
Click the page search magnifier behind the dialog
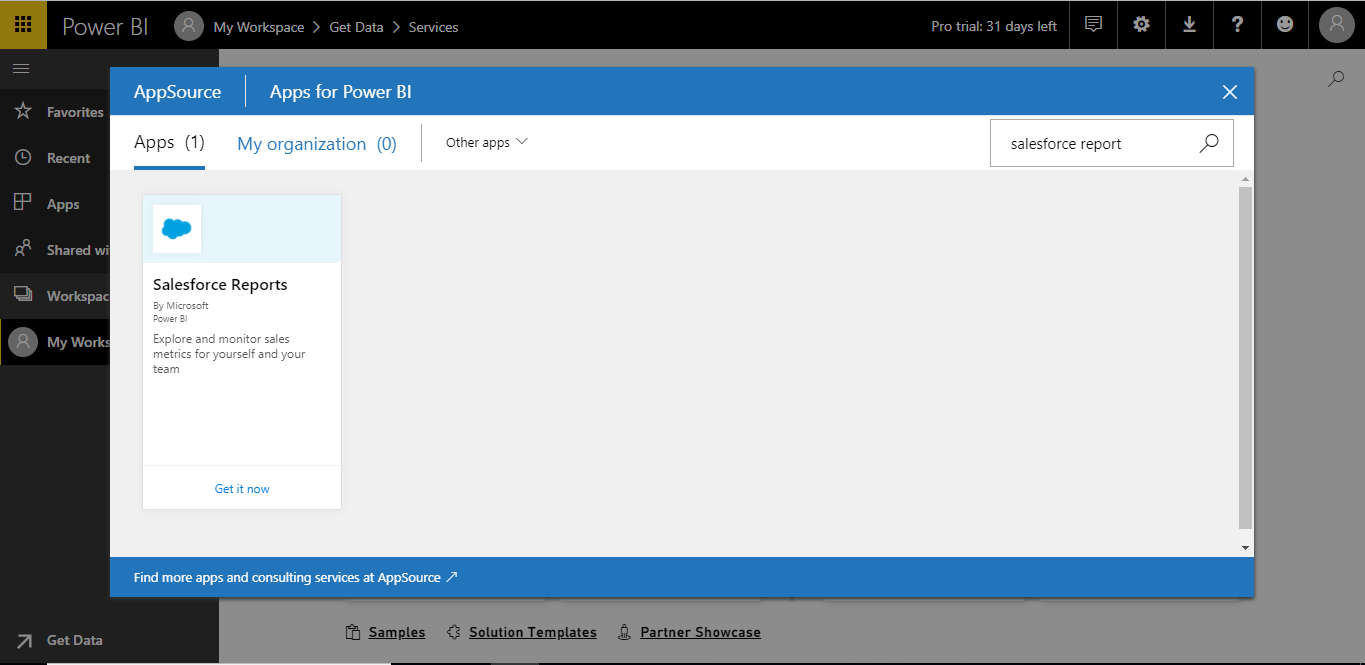[x=1336, y=78]
